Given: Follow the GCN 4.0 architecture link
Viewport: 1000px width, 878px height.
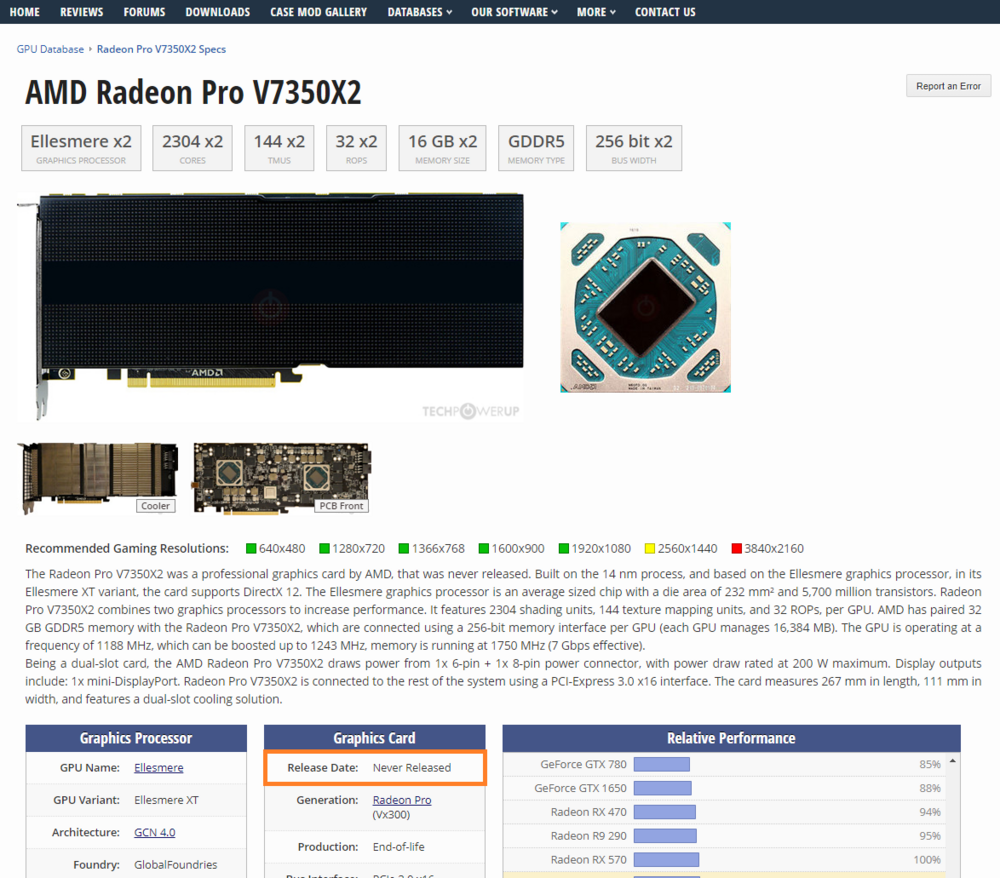Looking at the screenshot, I should point(154,832).
